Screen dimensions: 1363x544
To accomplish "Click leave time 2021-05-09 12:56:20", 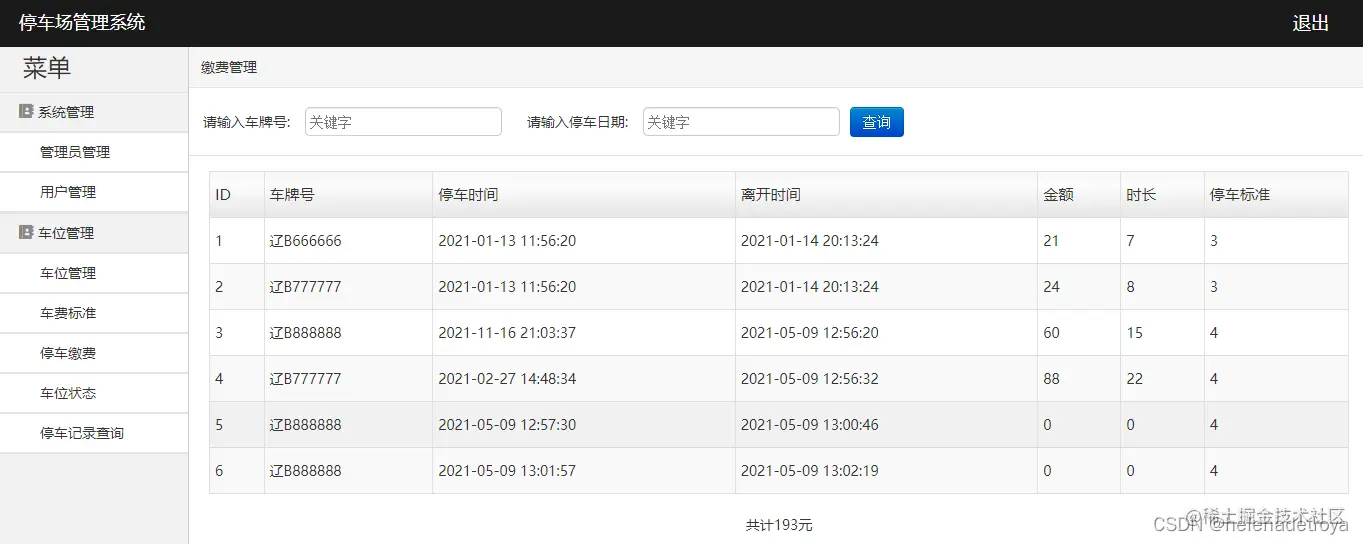I will point(810,333).
